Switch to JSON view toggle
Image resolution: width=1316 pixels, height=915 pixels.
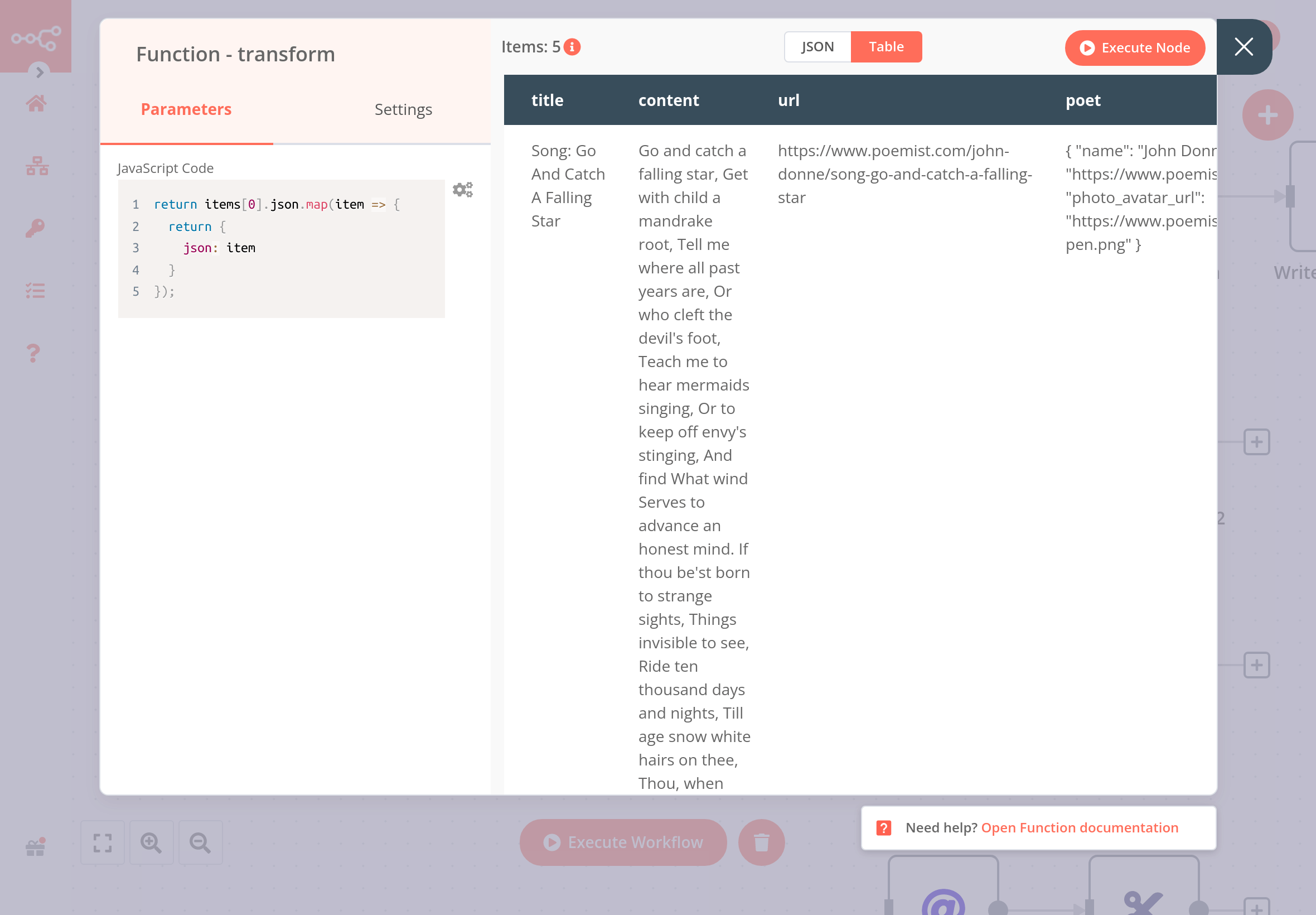click(816, 46)
